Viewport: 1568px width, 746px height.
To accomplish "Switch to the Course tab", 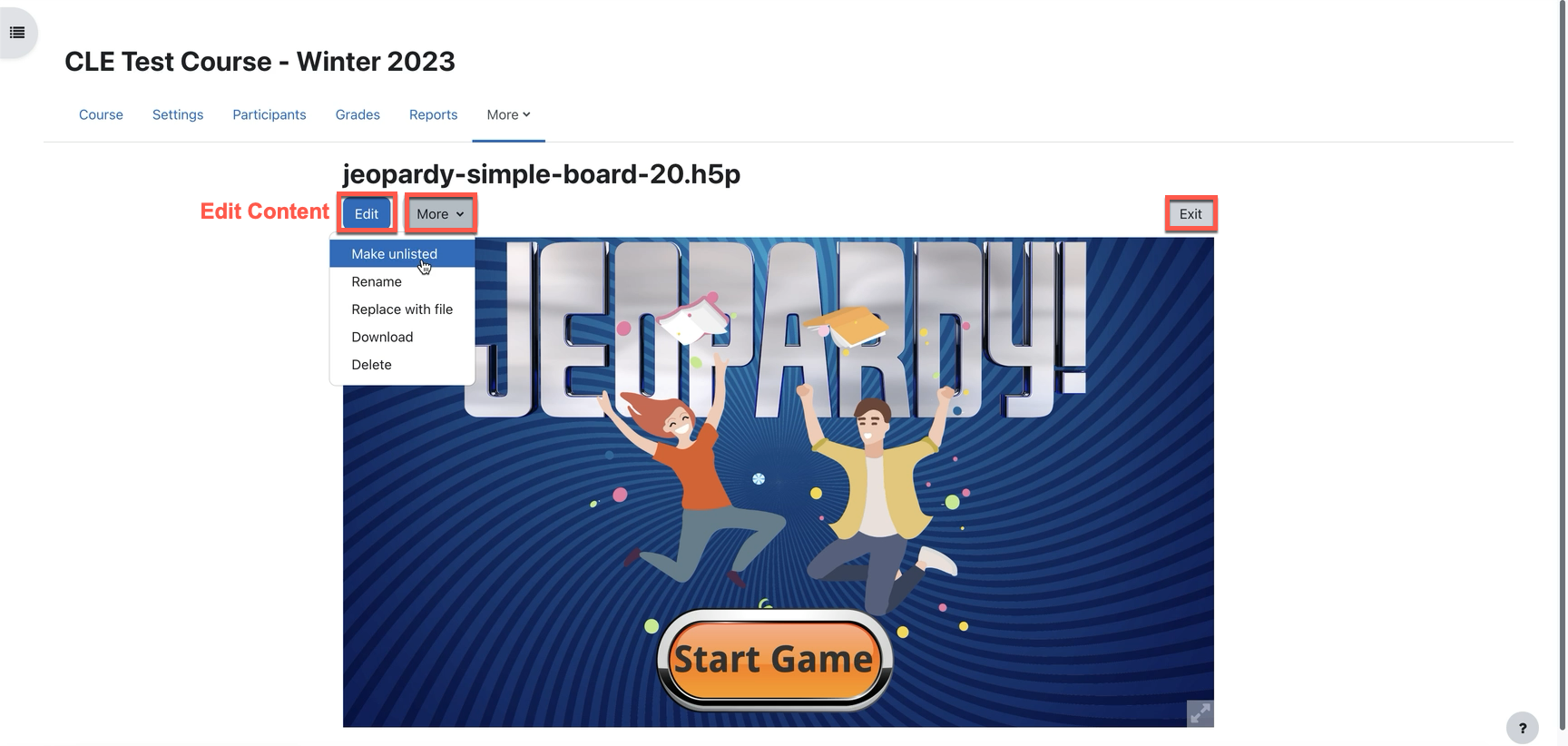I will 101,114.
